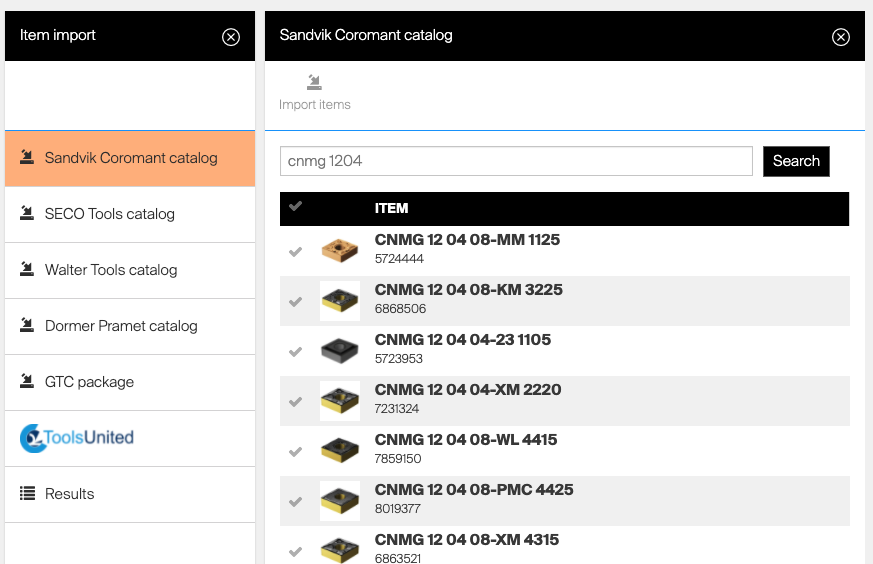Tick the CNMG 12 04 08-KM 3225 checkmark
Image resolution: width=873 pixels, height=564 pixels.
click(295, 302)
